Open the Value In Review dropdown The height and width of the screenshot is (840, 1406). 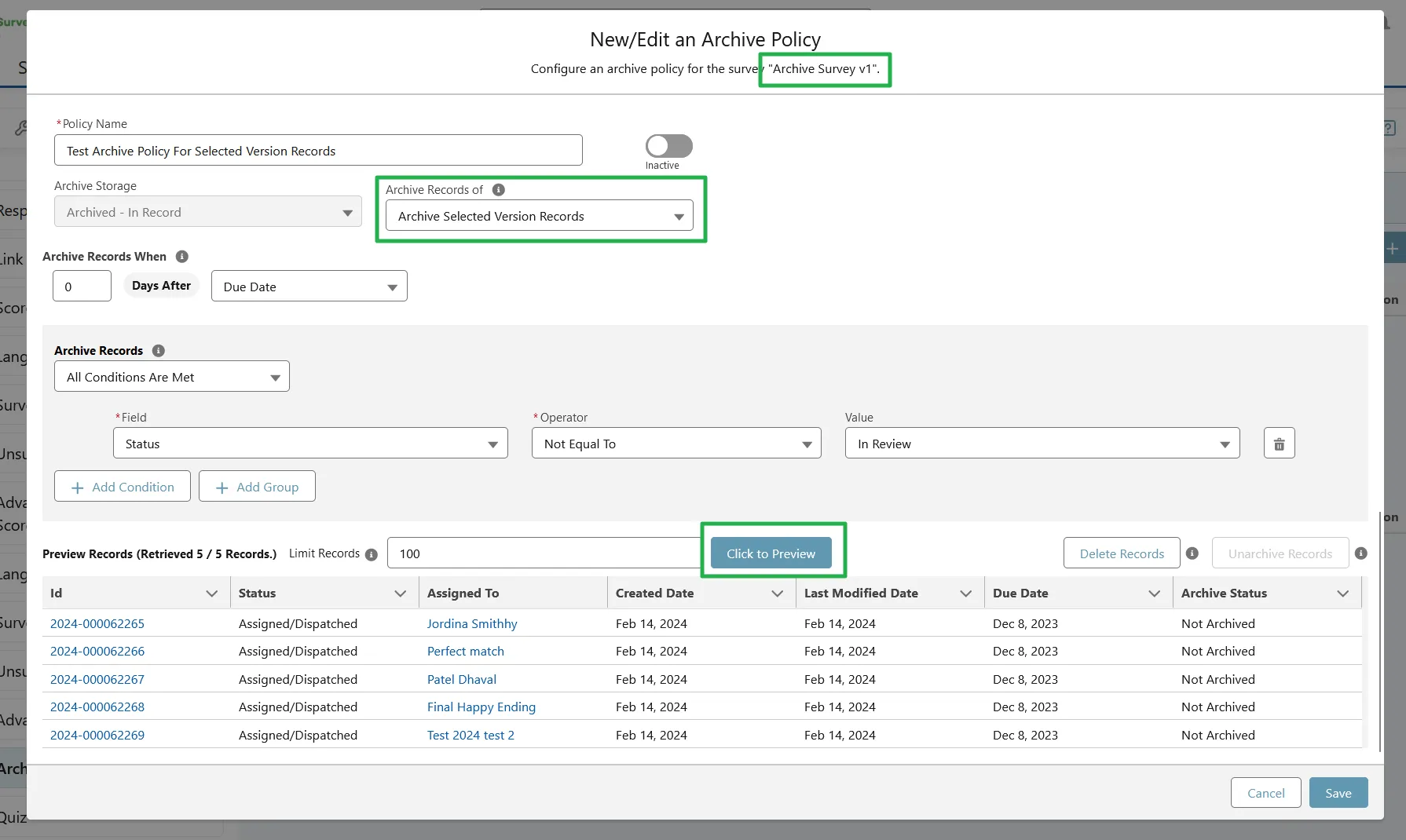pyautogui.click(x=1042, y=444)
